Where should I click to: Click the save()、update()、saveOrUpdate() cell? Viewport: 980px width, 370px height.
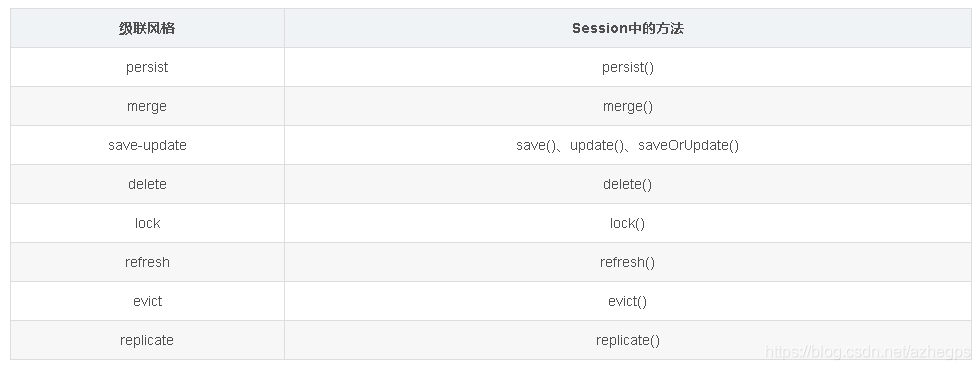coord(628,145)
